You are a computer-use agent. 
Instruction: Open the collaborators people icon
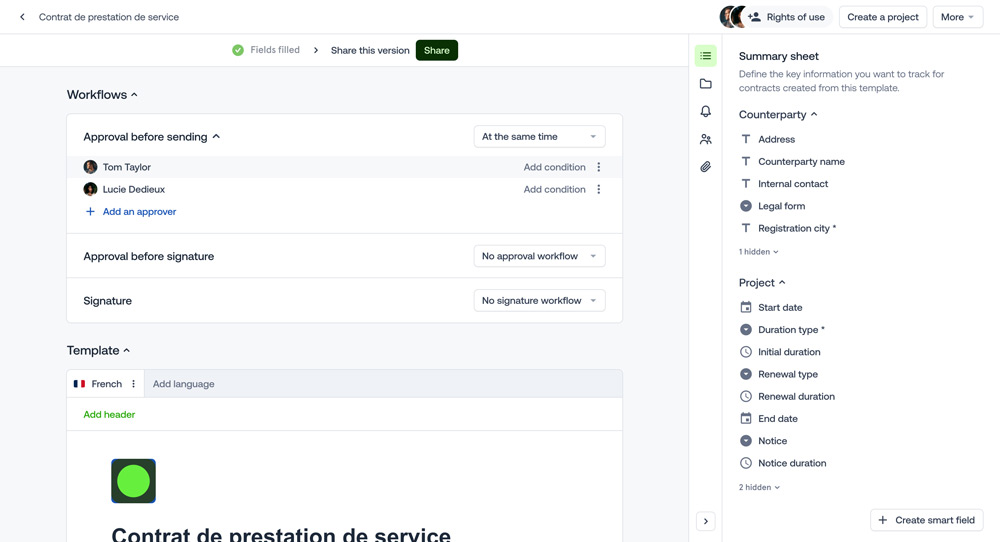pos(706,140)
